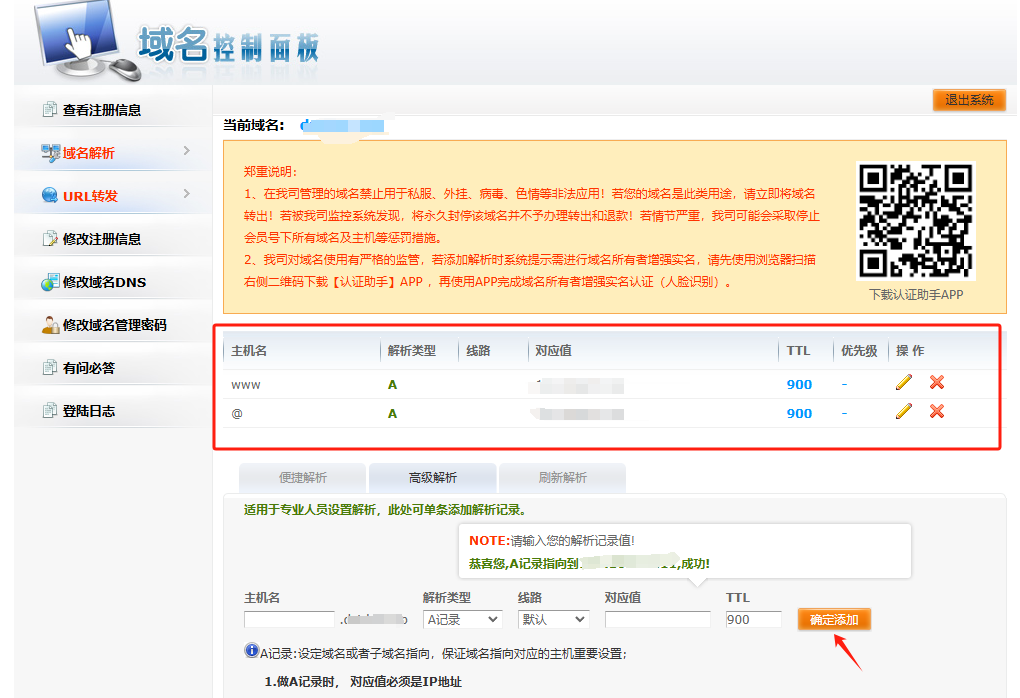1020x698 pixels.
Task: Click the TTL column header in table
Action: tap(798, 351)
